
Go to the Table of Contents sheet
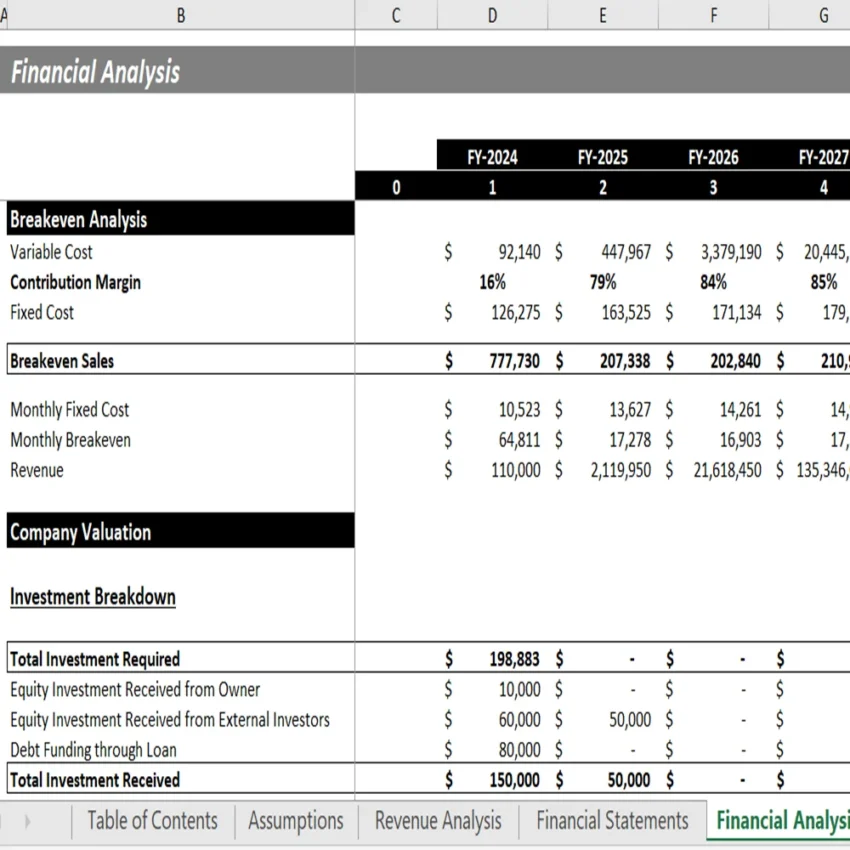point(152,820)
